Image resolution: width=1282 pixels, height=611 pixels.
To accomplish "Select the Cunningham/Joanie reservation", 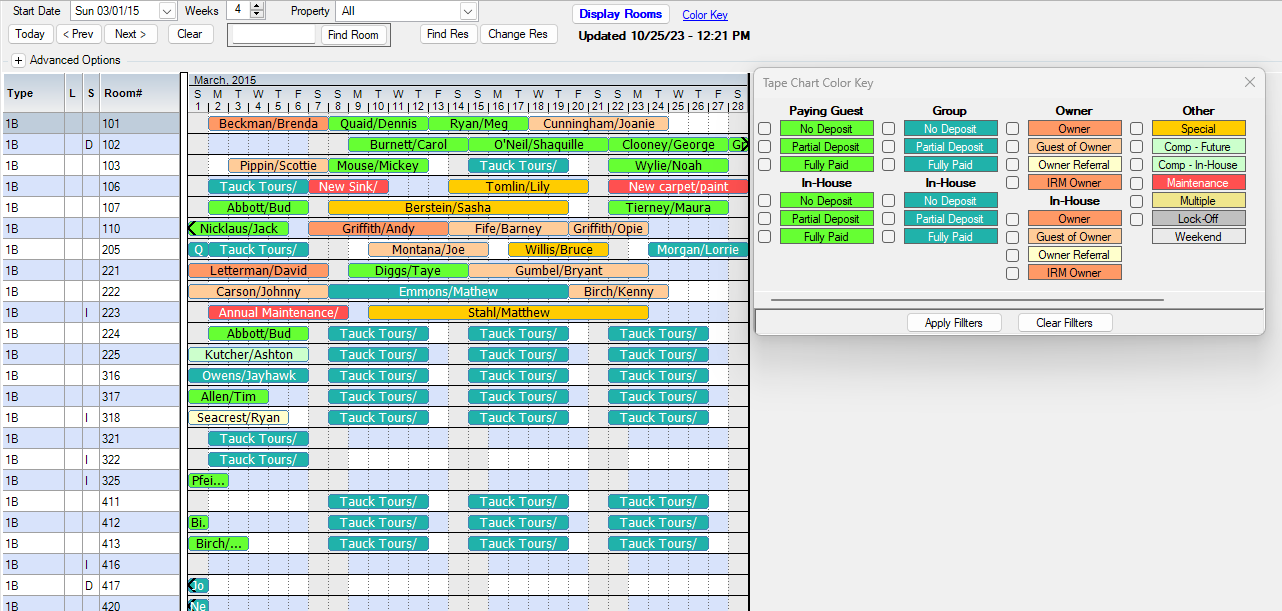I will tap(598, 124).
